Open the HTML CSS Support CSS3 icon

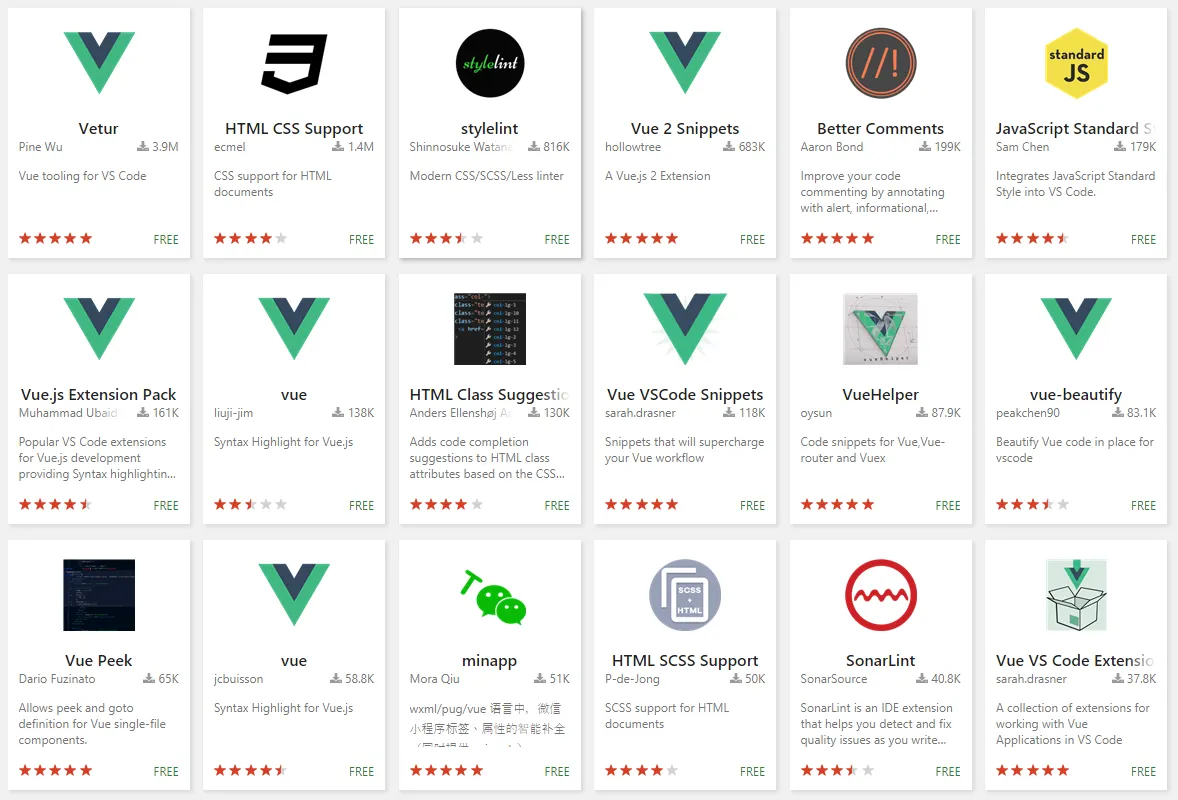pyautogui.click(x=294, y=64)
